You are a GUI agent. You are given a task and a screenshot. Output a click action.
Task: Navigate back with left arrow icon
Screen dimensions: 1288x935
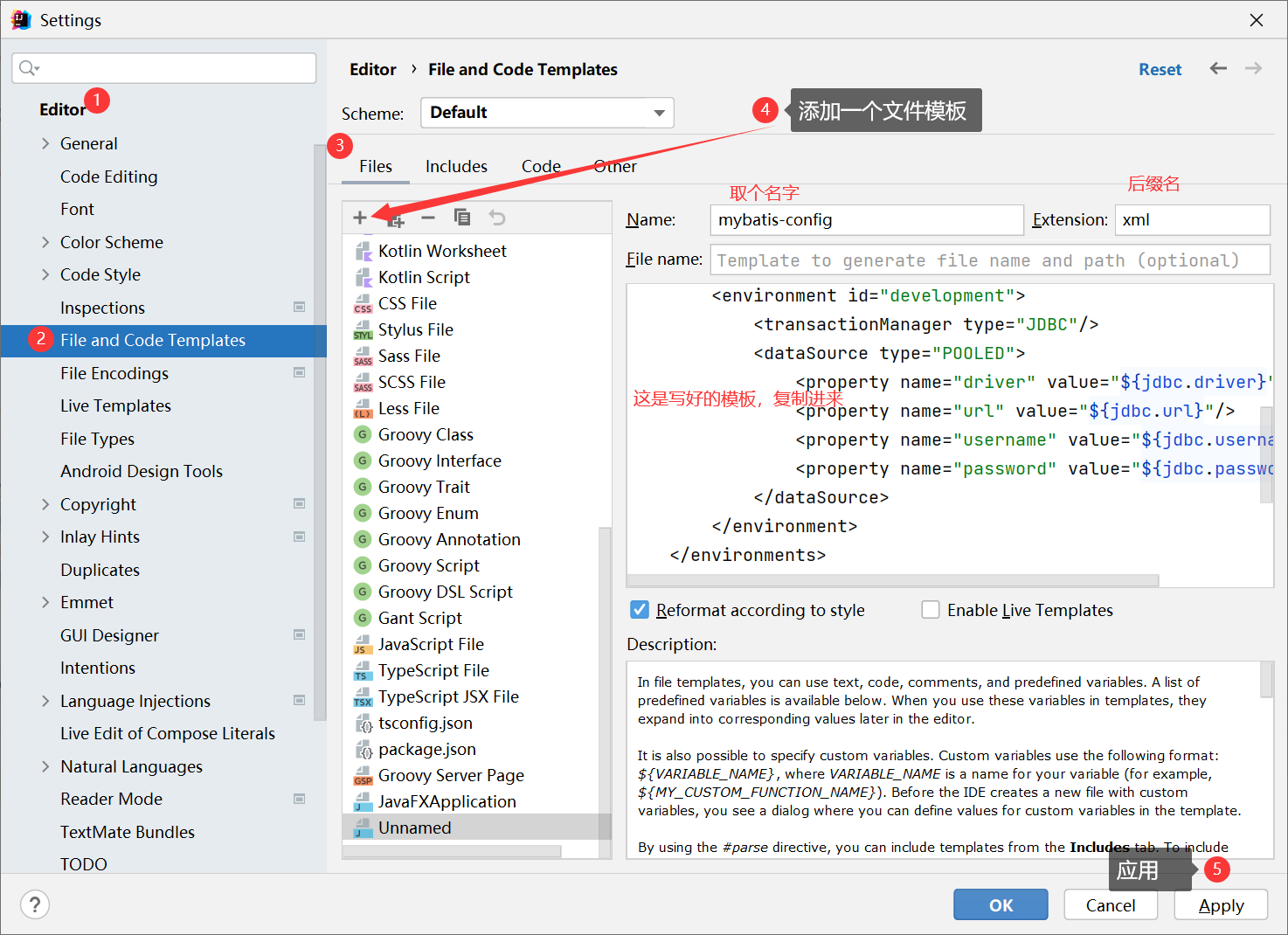tap(1218, 68)
